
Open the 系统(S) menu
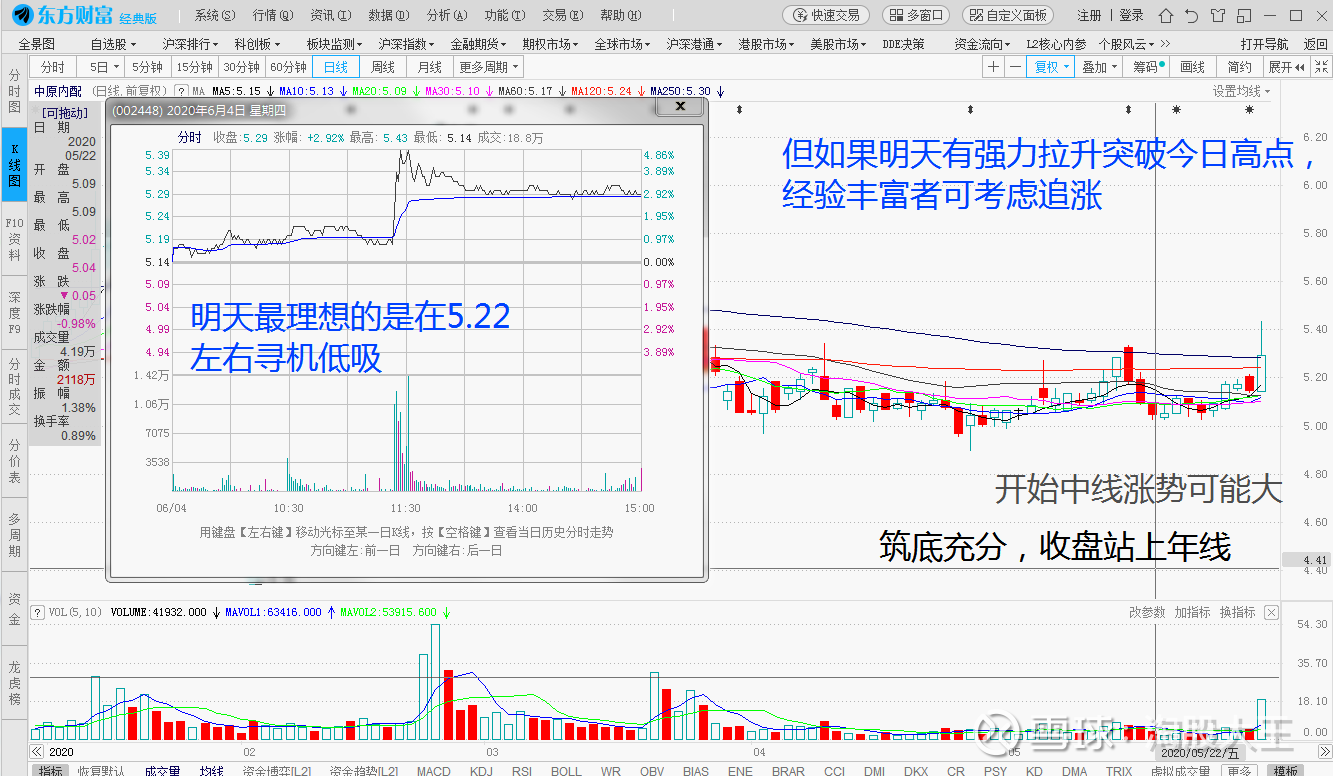pos(215,15)
